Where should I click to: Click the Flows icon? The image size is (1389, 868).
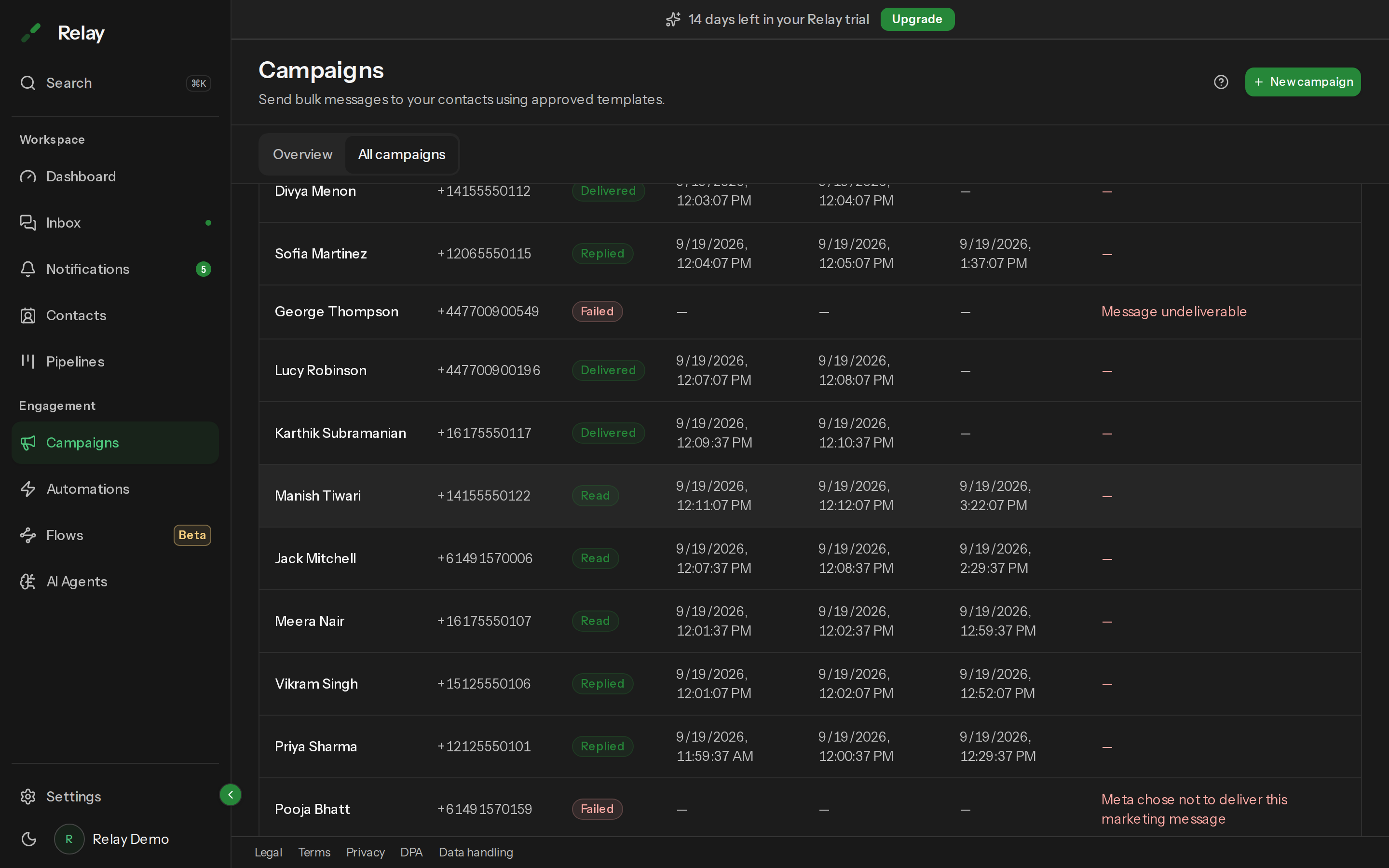click(27, 535)
